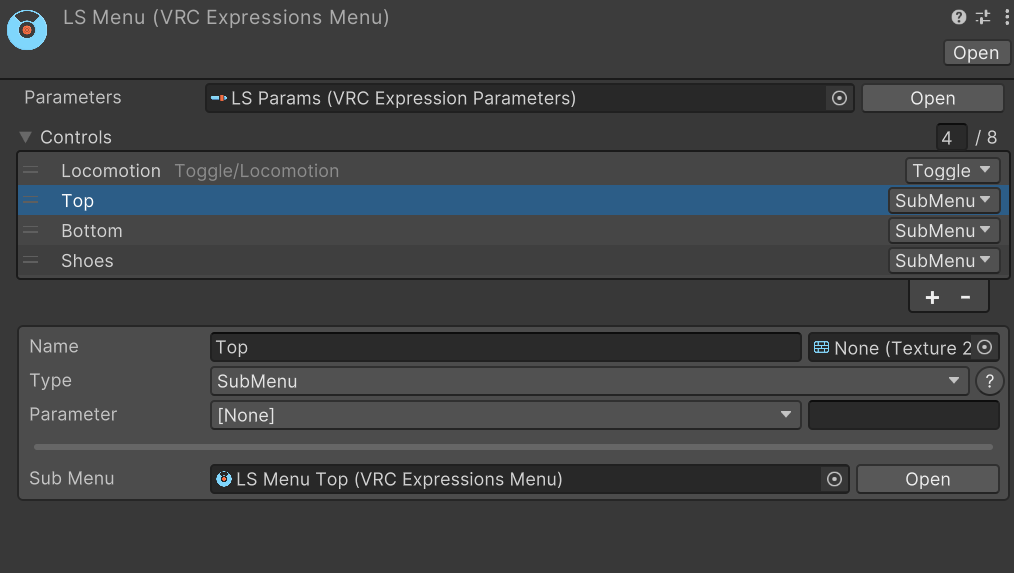Collapse the Controls foldout triangle
The height and width of the screenshot is (573, 1014).
pos(26,137)
